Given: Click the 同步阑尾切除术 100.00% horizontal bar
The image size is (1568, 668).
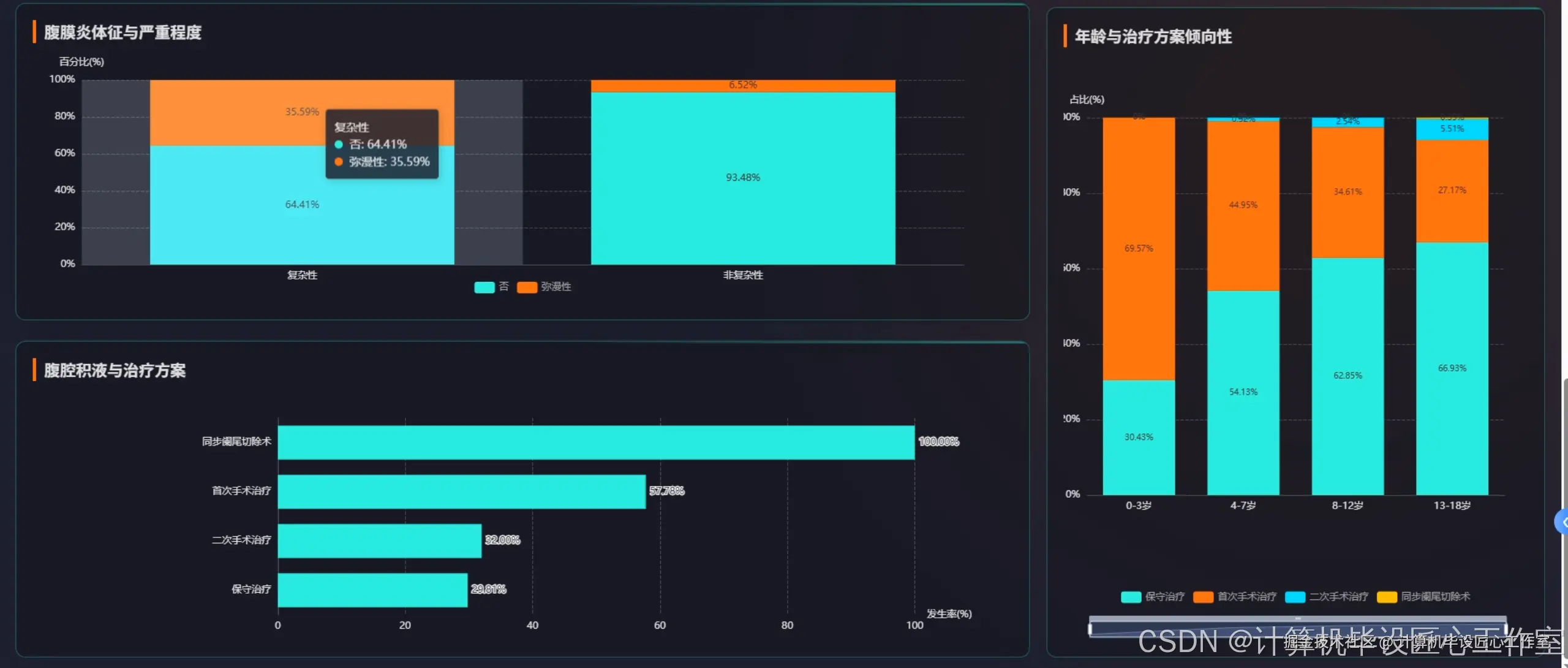Looking at the screenshot, I should pyautogui.click(x=595, y=442).
